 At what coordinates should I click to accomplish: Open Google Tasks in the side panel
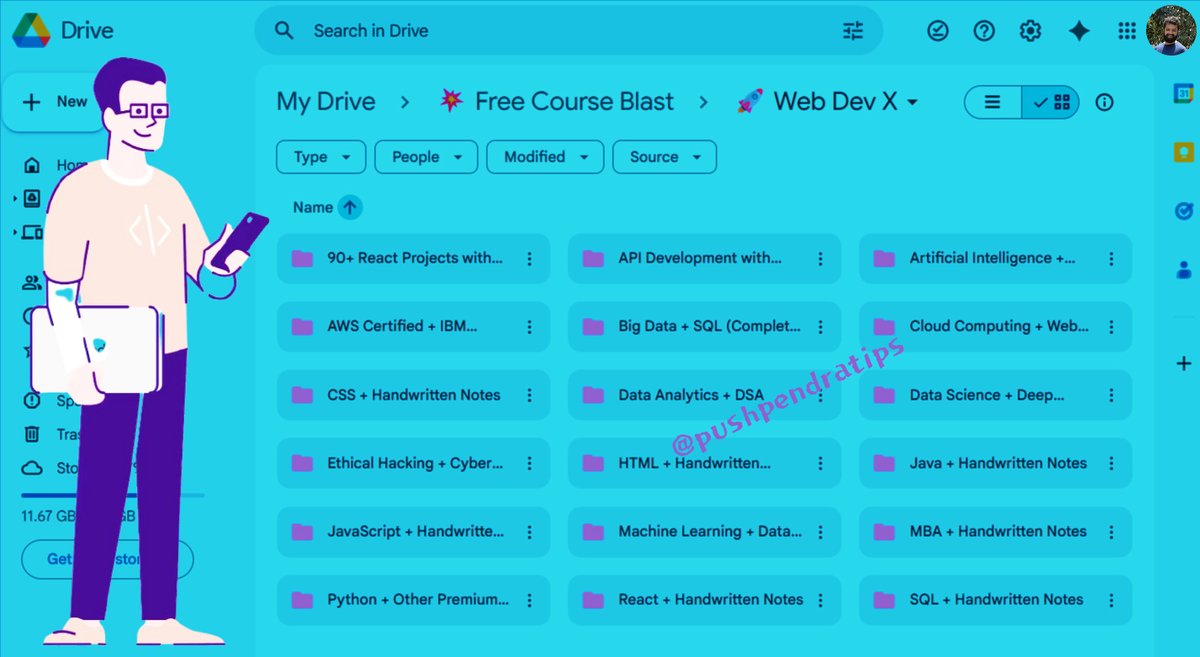pyautogui.click(x=1183, y=211)
